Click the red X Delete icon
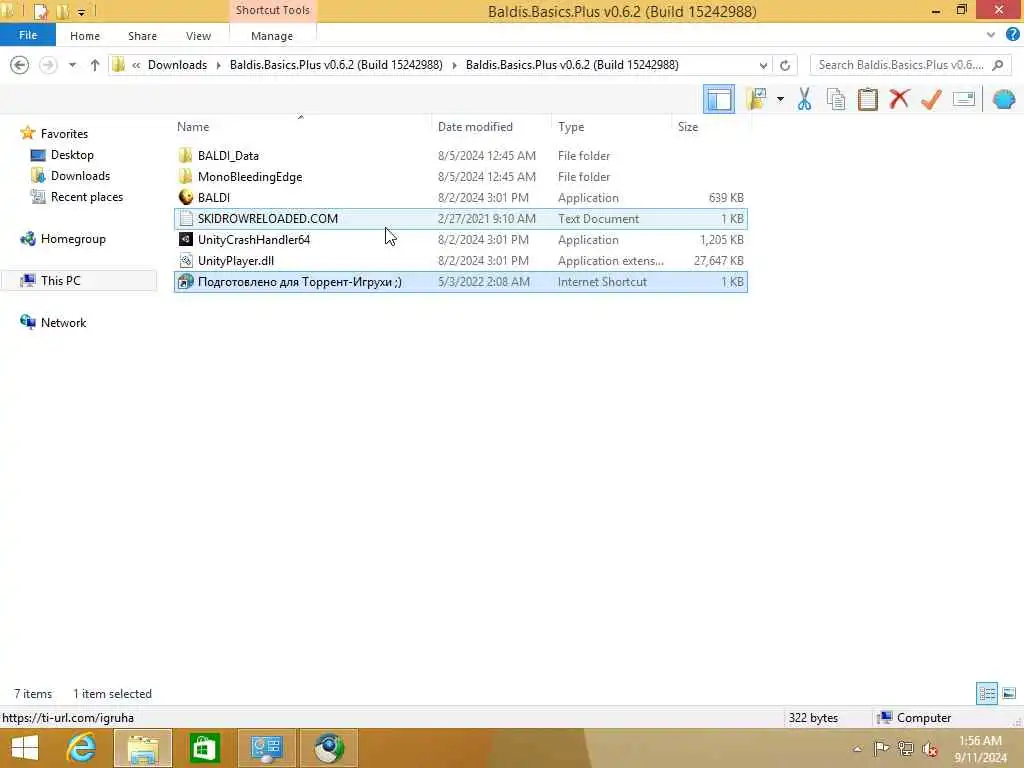Screen dimensions: 1024x768 899,99
